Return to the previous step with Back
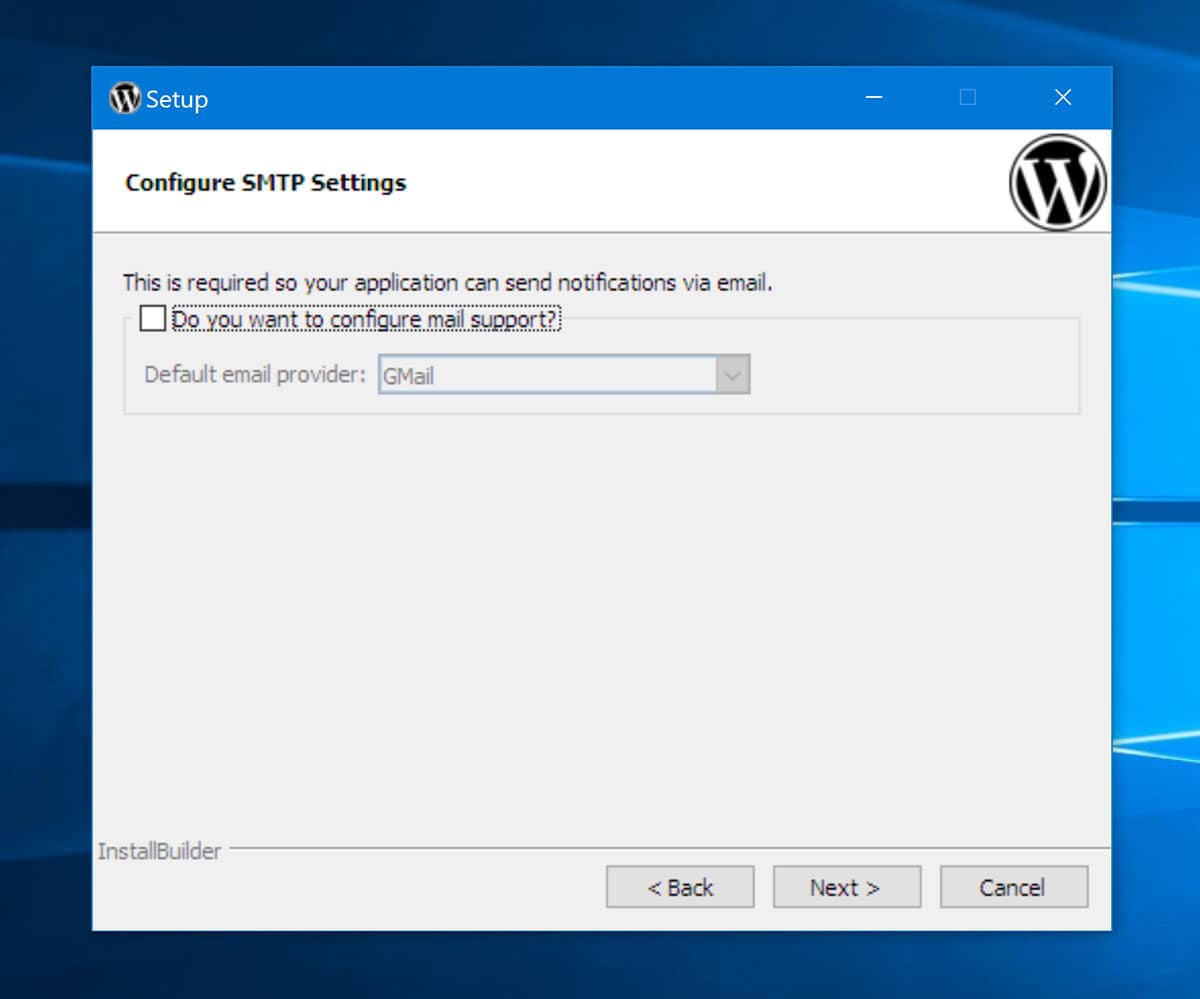Viewport: 1200px width, 999px height. pyautogui.click(x=680, y=887)
